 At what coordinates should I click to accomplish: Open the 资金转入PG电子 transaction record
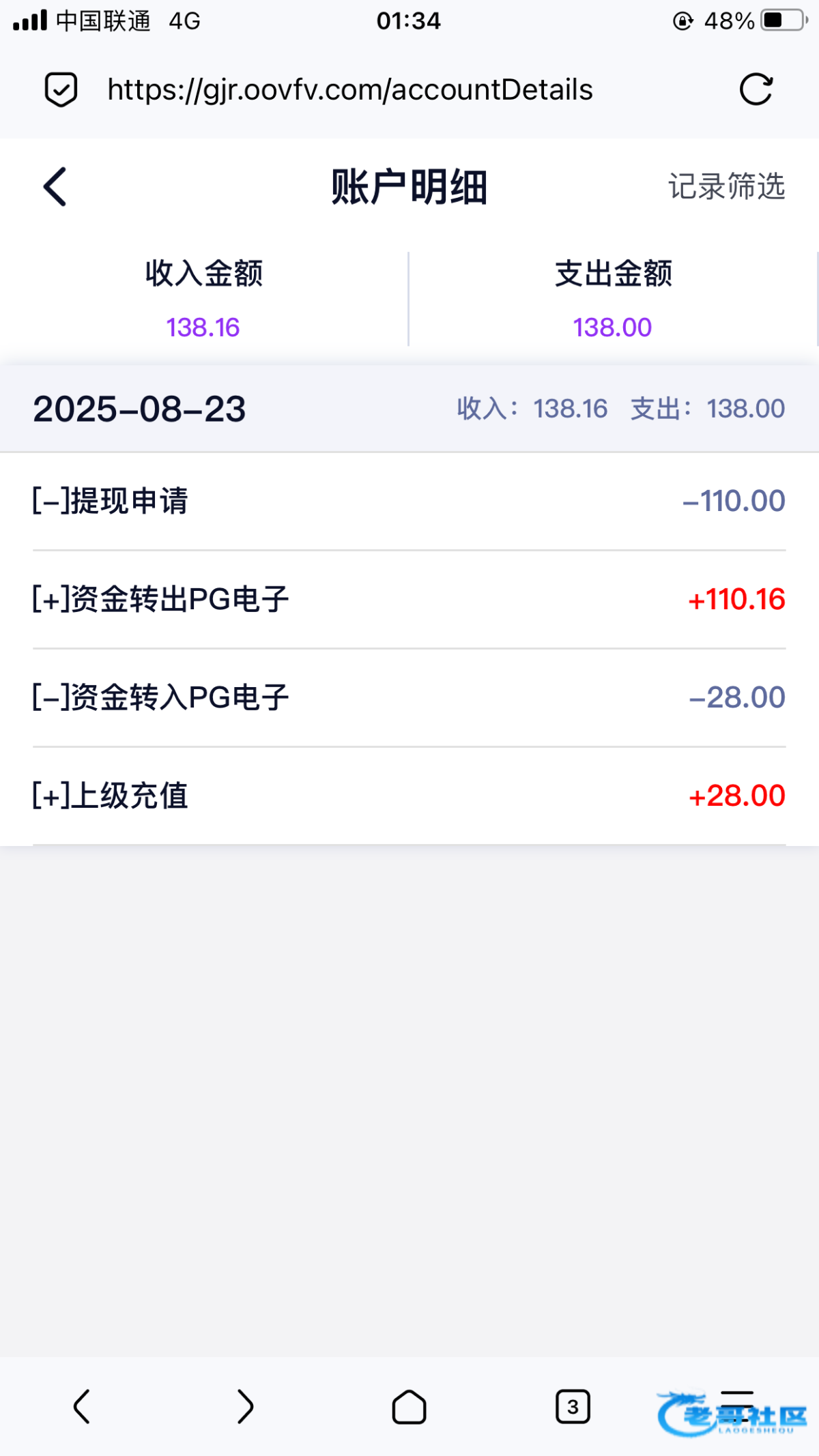click(409, 697)
